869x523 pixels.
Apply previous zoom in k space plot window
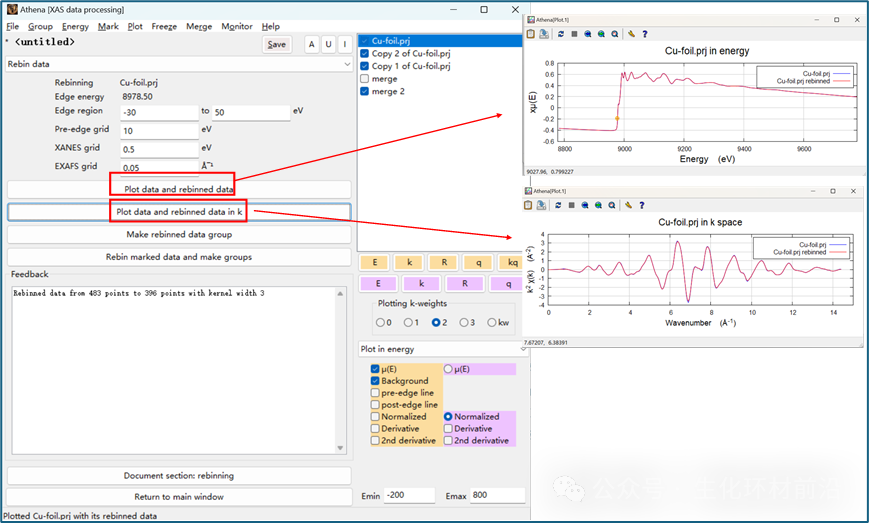click(585, 205)
